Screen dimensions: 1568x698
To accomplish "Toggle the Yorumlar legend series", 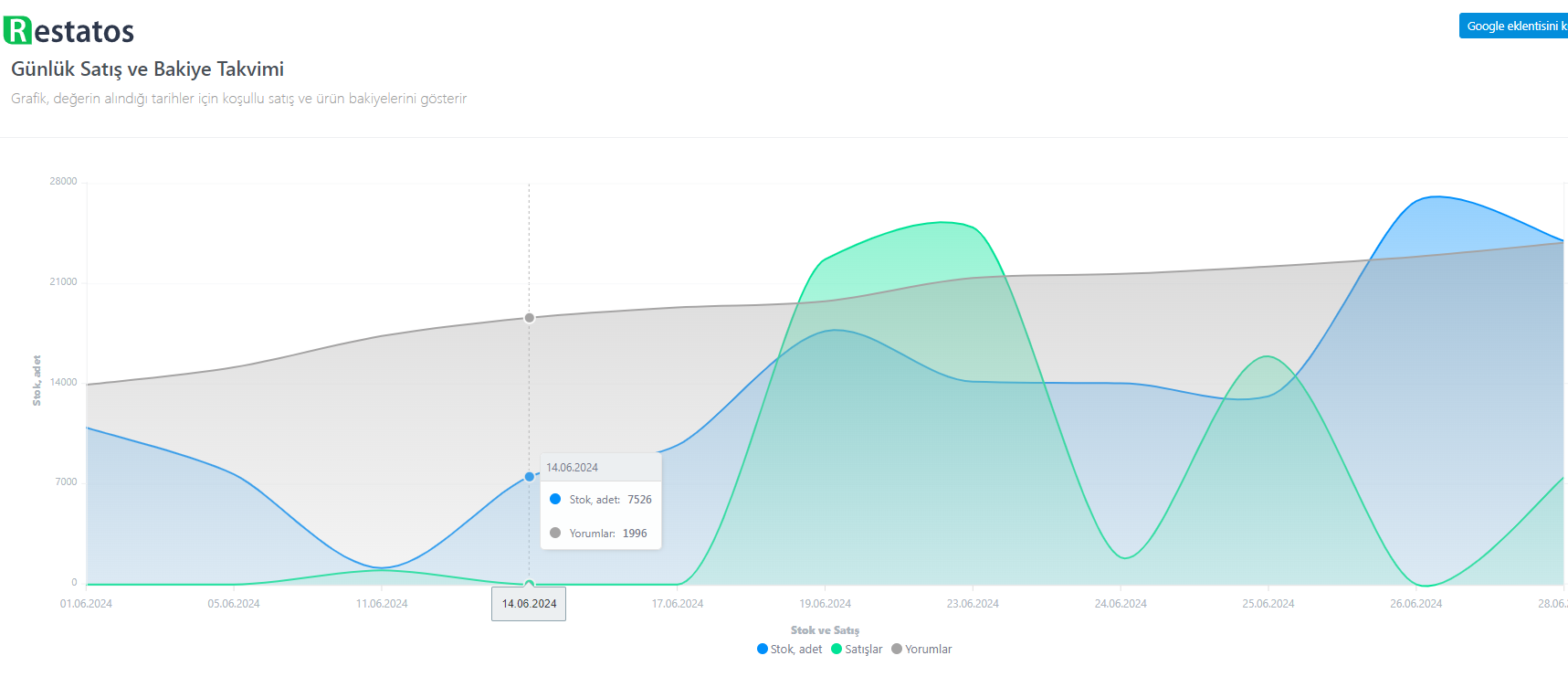I will [921, 650].
